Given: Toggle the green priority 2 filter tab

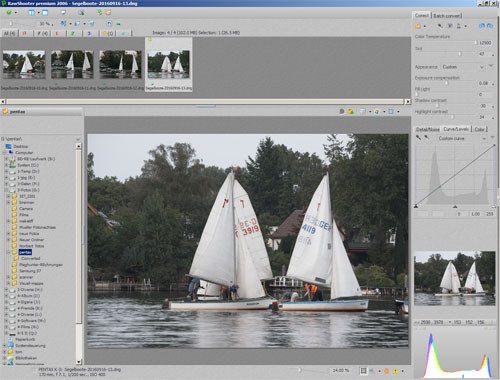Looking at the screenshot, I should coord(73,33).
